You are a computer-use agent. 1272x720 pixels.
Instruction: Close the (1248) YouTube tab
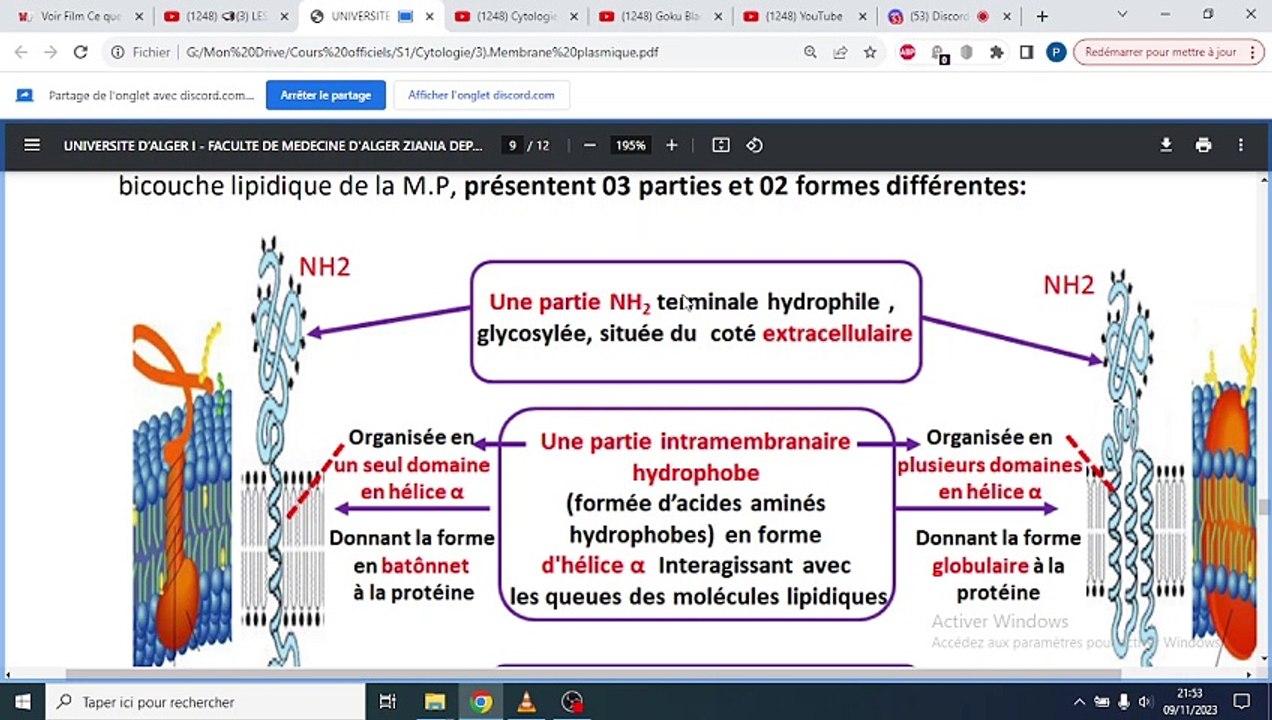(862, 16)
